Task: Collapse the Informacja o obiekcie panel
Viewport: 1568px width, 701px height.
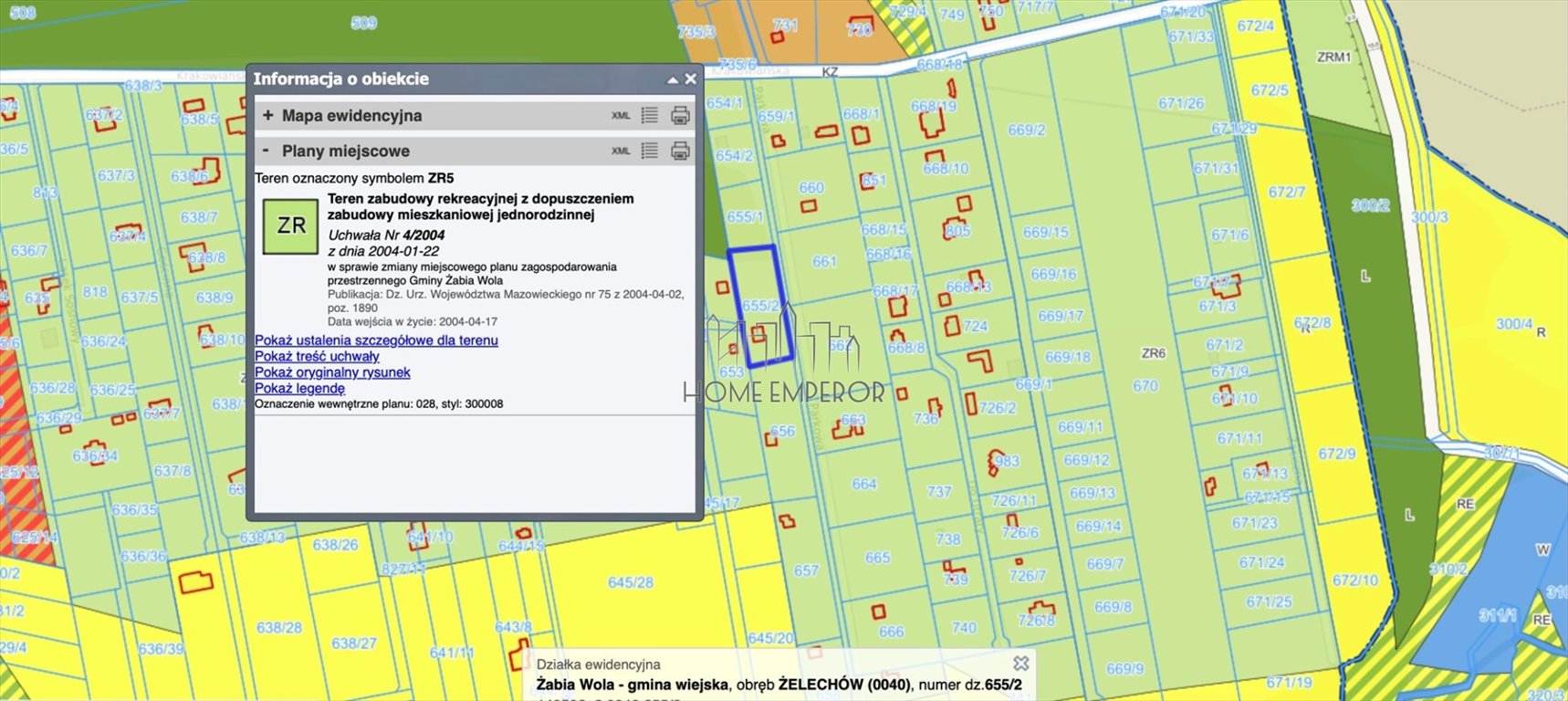Action: pyautogui.click(x=673, y=79)
